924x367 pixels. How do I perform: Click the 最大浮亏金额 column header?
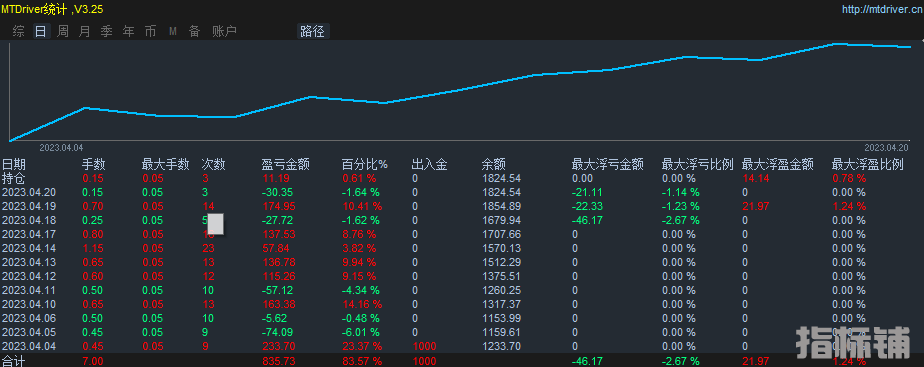(x=608, y=164)
